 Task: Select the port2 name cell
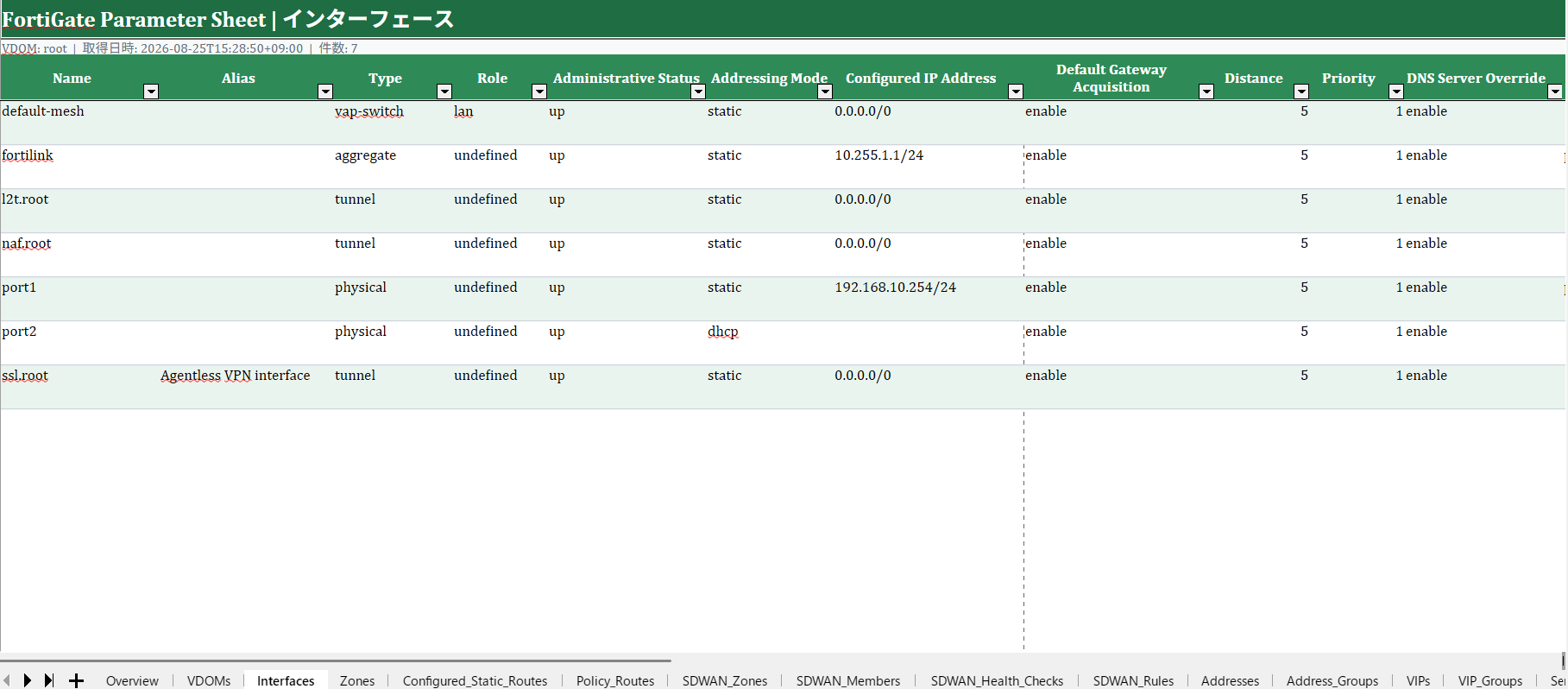coord(79,343)
